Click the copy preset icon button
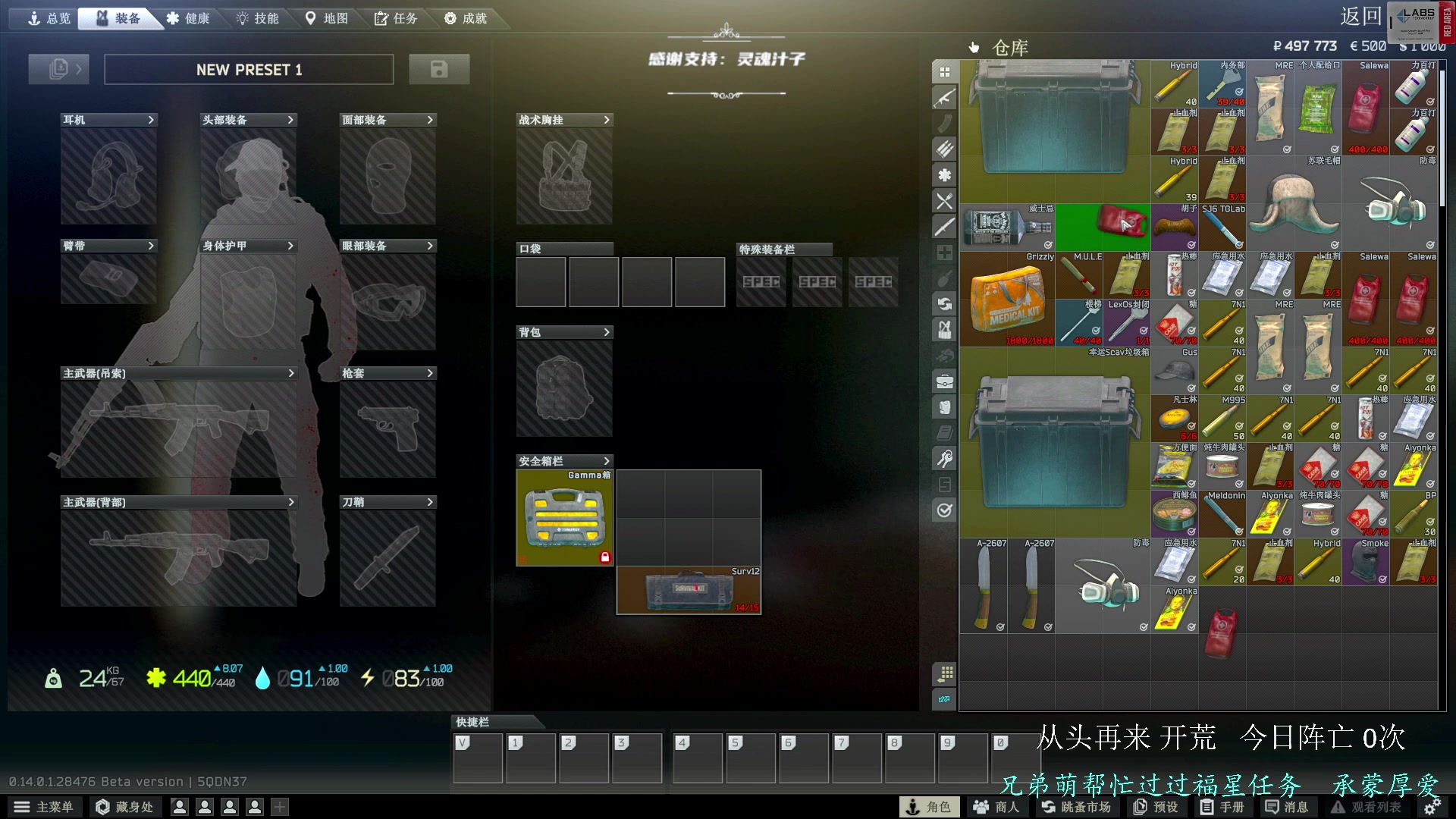Viewport: 1456px width, 819px height. pos(58,69)
